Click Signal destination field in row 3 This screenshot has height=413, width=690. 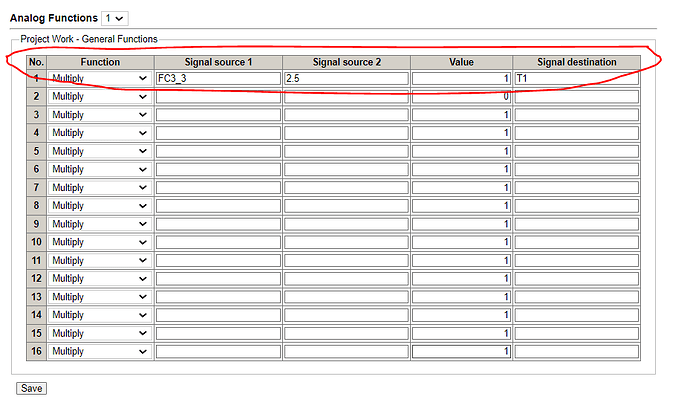(576, 115)
